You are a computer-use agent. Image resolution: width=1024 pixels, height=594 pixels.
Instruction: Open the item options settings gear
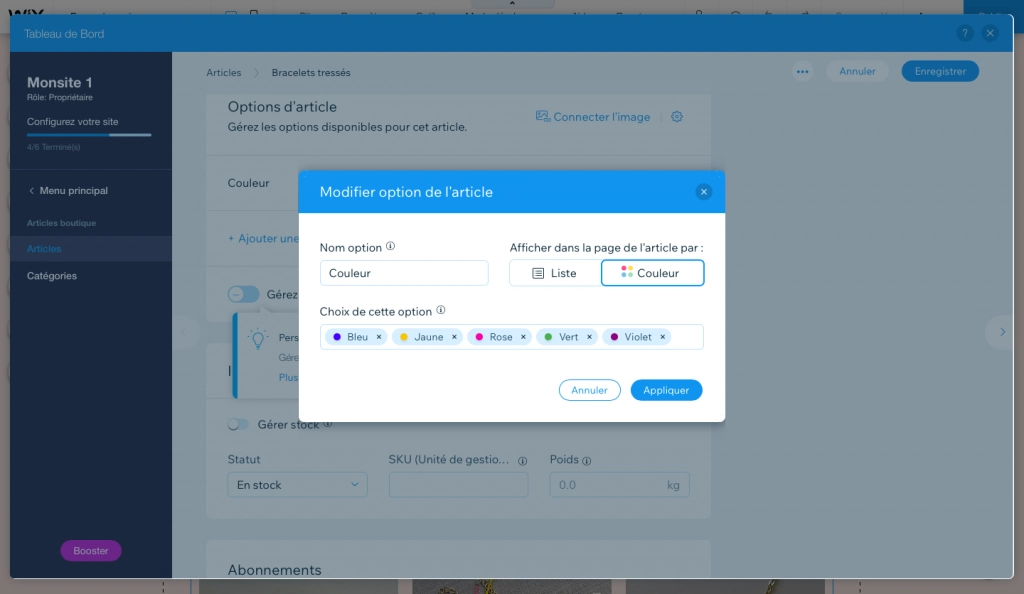677,116
